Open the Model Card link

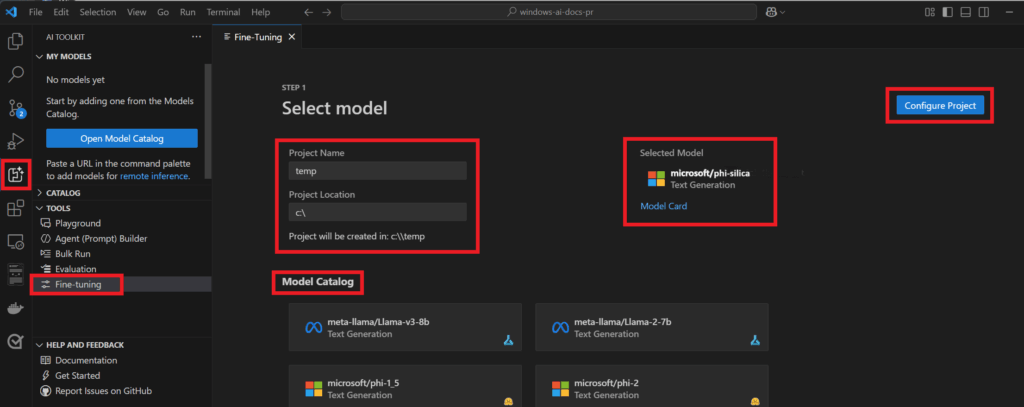point(663,206)
